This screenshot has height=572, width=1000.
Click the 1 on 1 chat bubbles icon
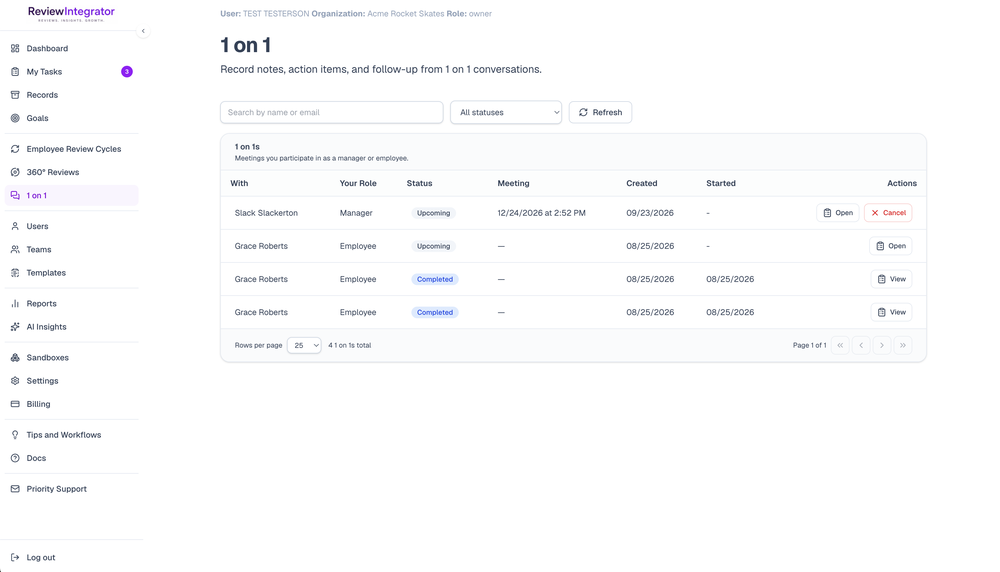point(15,196)
